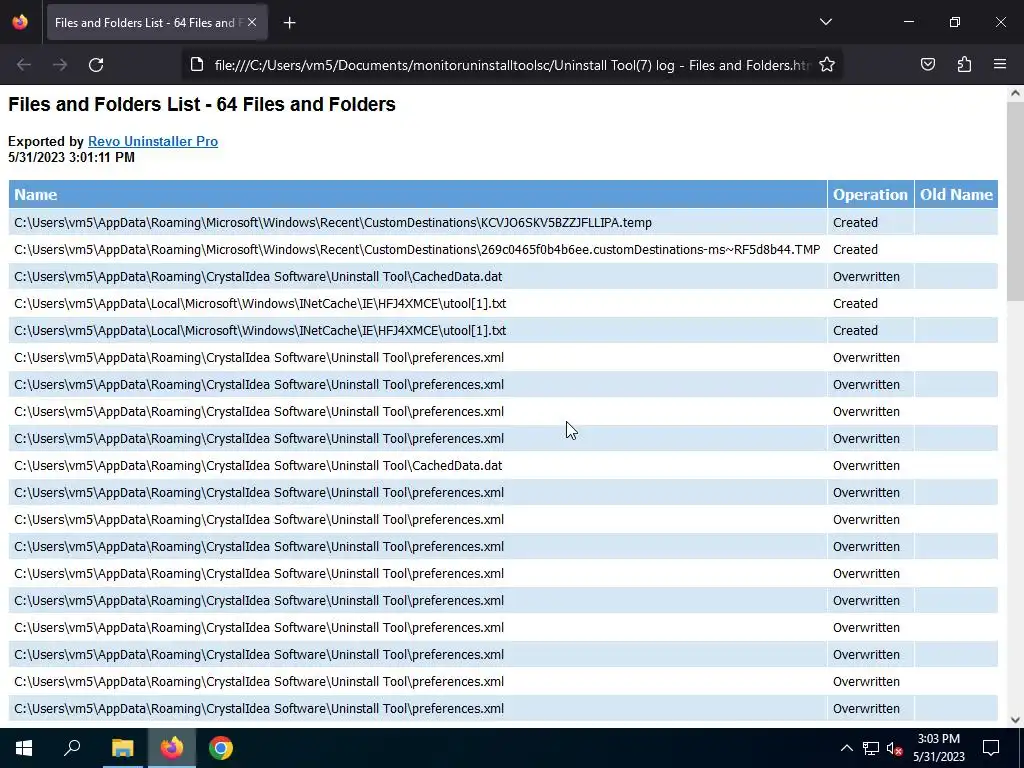Open network status tray icon
The image size is (1024, 768).
click(x=871, y=748)
